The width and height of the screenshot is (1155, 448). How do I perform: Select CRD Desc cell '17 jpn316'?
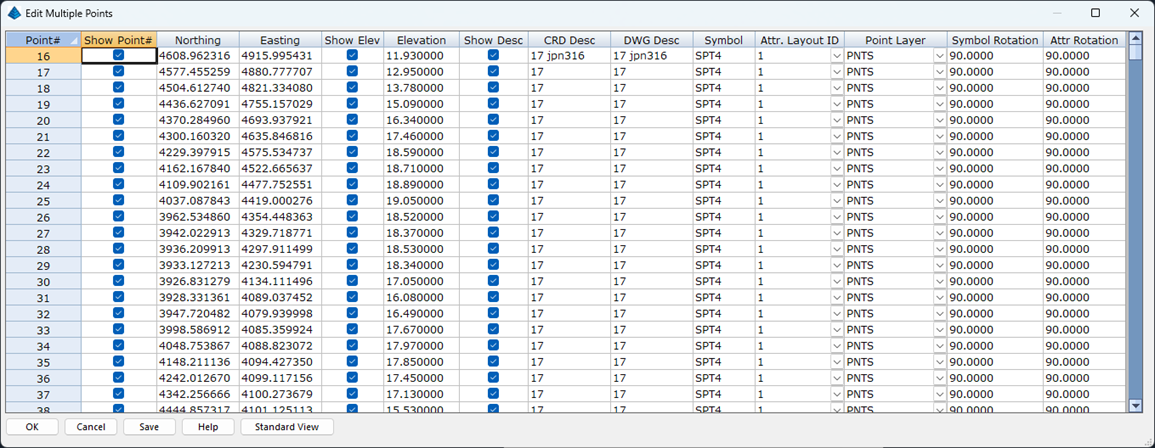(x=569, y=55)
